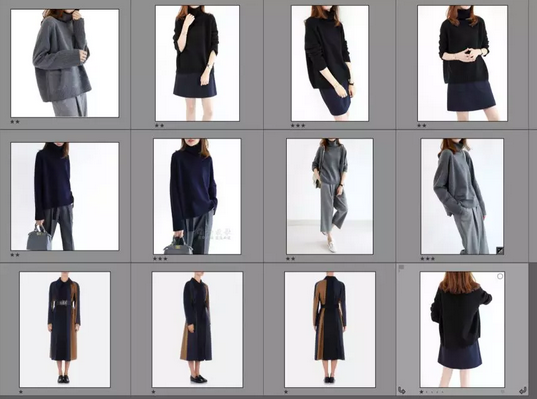Select the black sweater photo with hands clasped
Screen dimensions: 537x399
463,63
